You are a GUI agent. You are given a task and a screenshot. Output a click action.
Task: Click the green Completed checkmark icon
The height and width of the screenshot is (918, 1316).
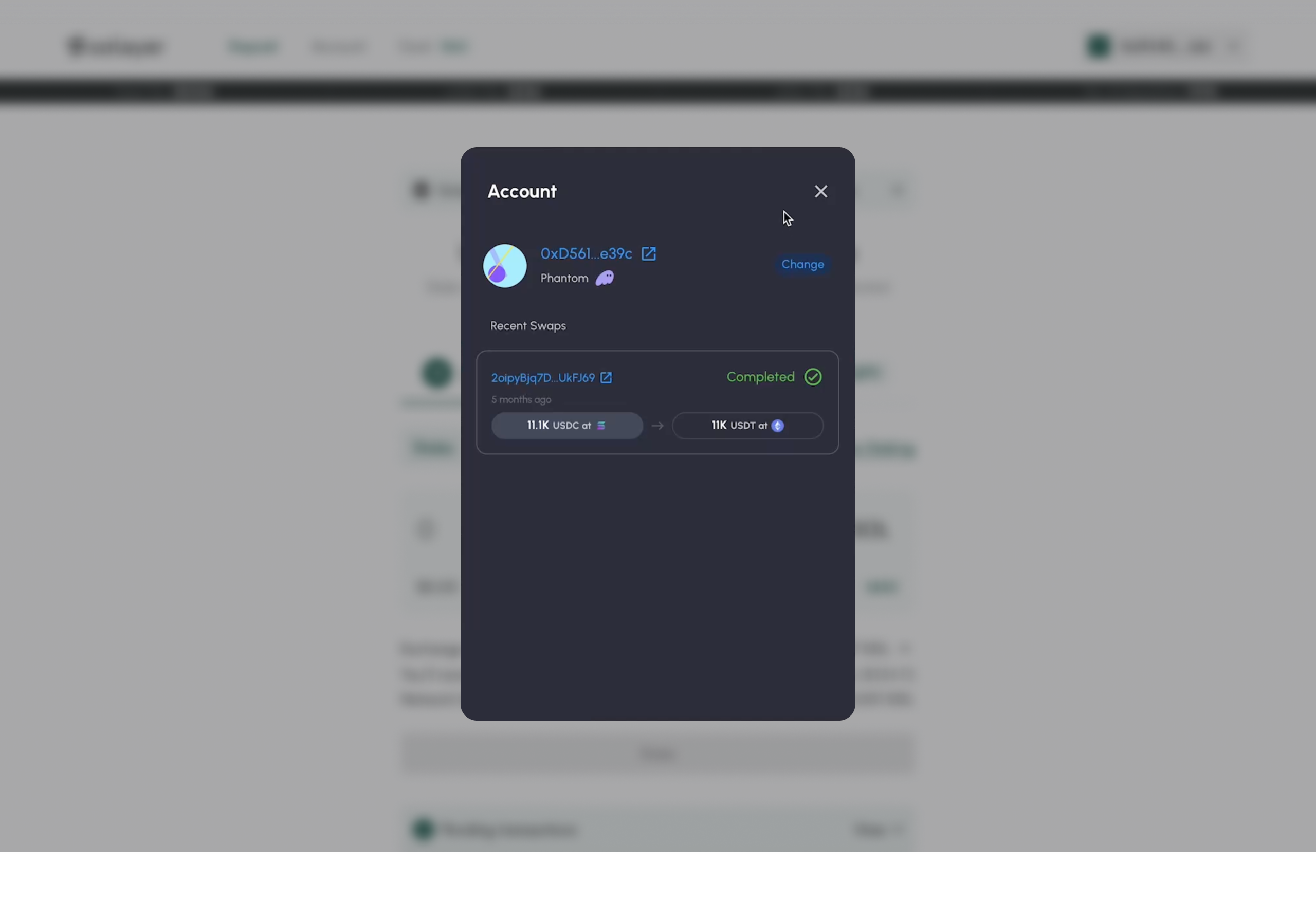813,377
